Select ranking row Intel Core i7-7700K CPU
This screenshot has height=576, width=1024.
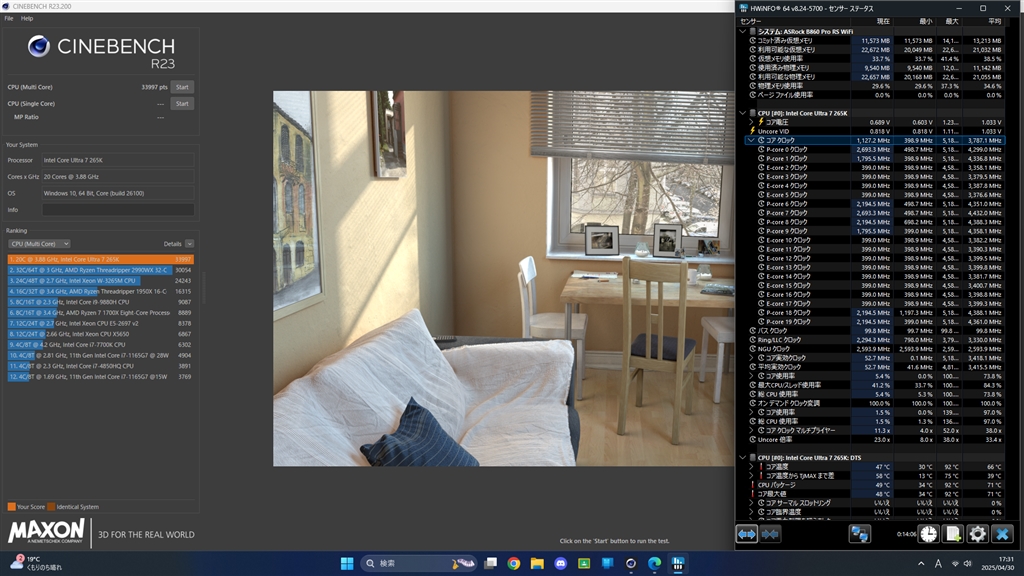101,344
